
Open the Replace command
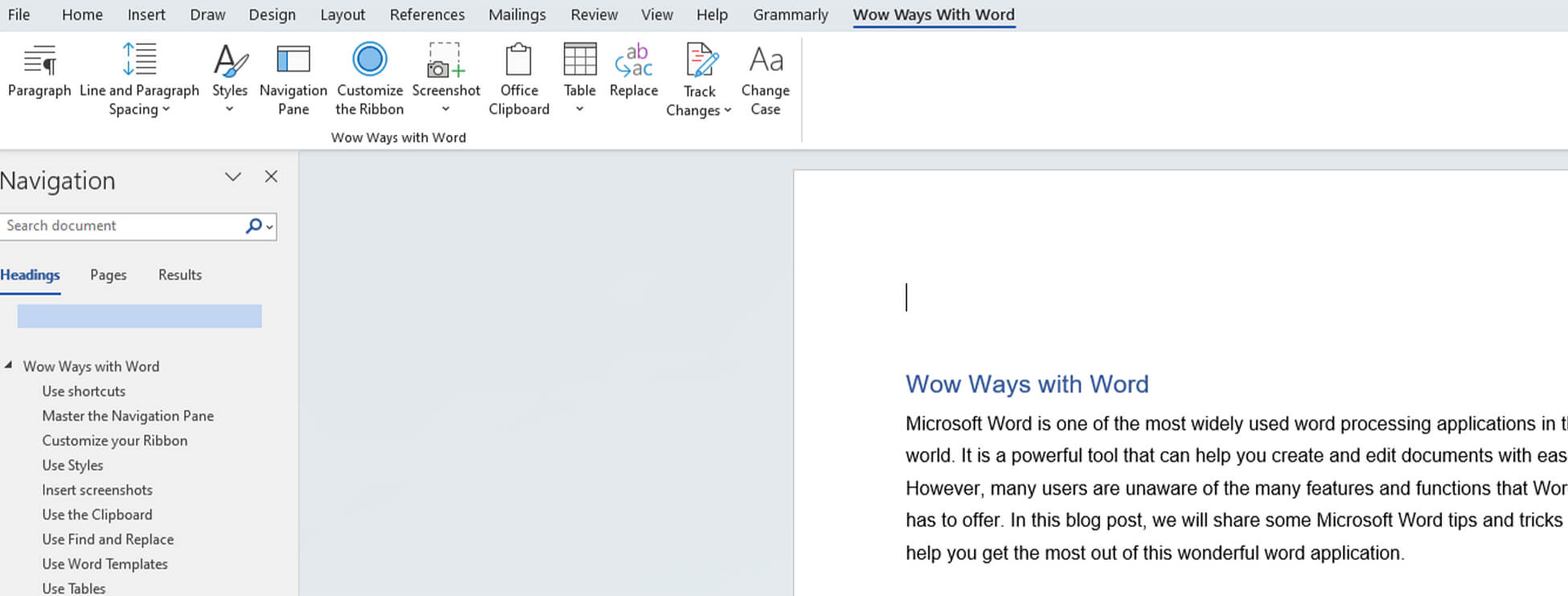click(634, 71)
